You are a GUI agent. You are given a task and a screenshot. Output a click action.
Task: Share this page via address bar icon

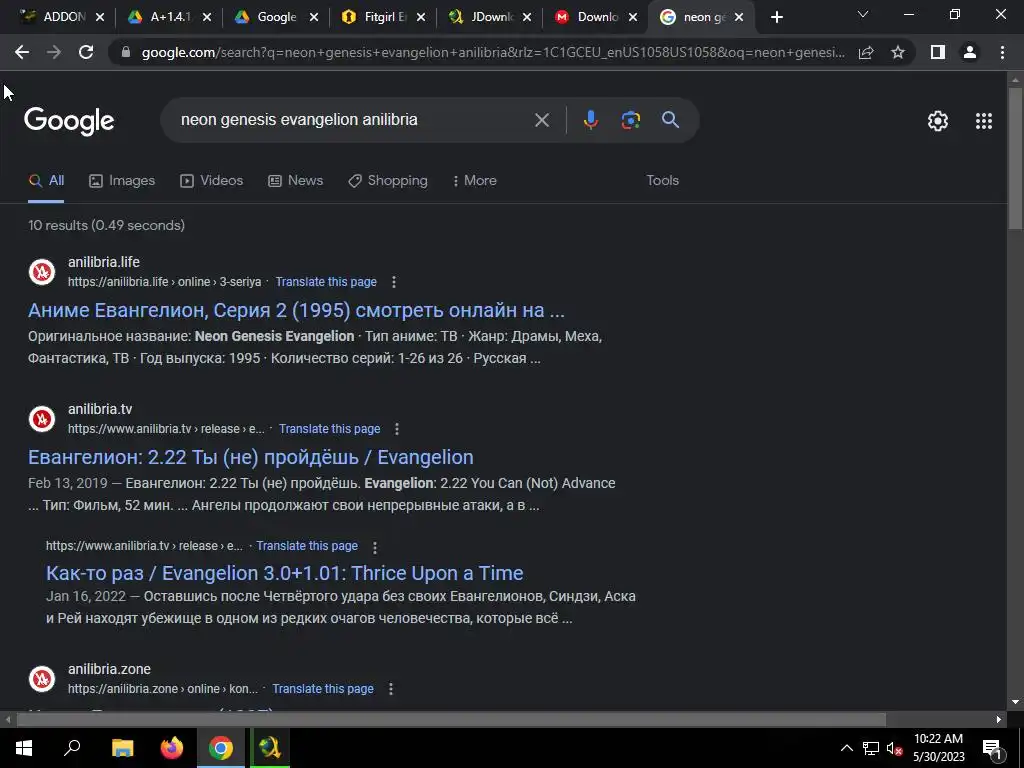click(x=866, y=52)
